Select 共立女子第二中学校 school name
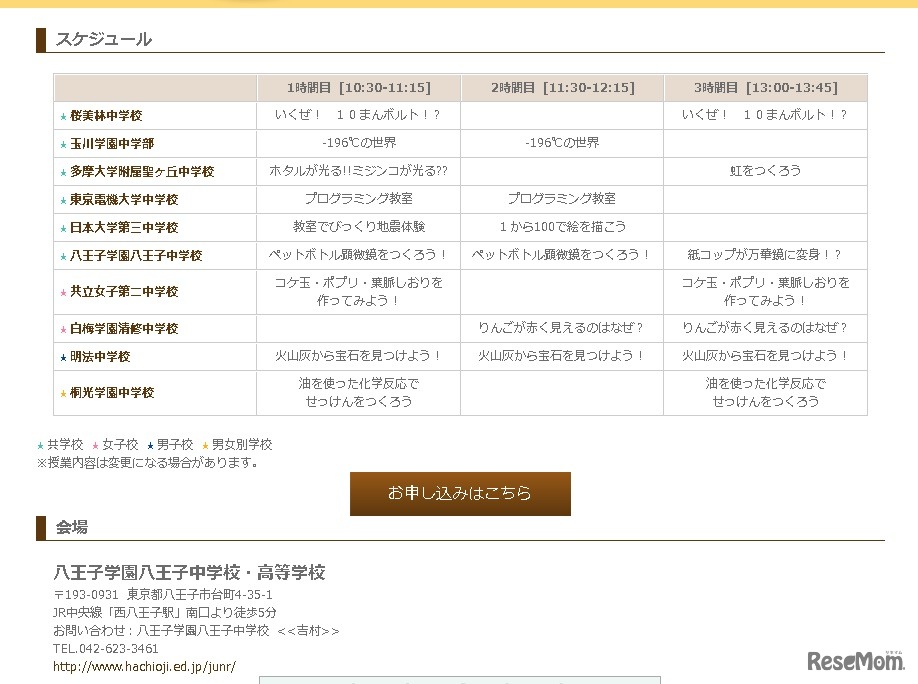 pyautogui.click(x=124, y=292)
